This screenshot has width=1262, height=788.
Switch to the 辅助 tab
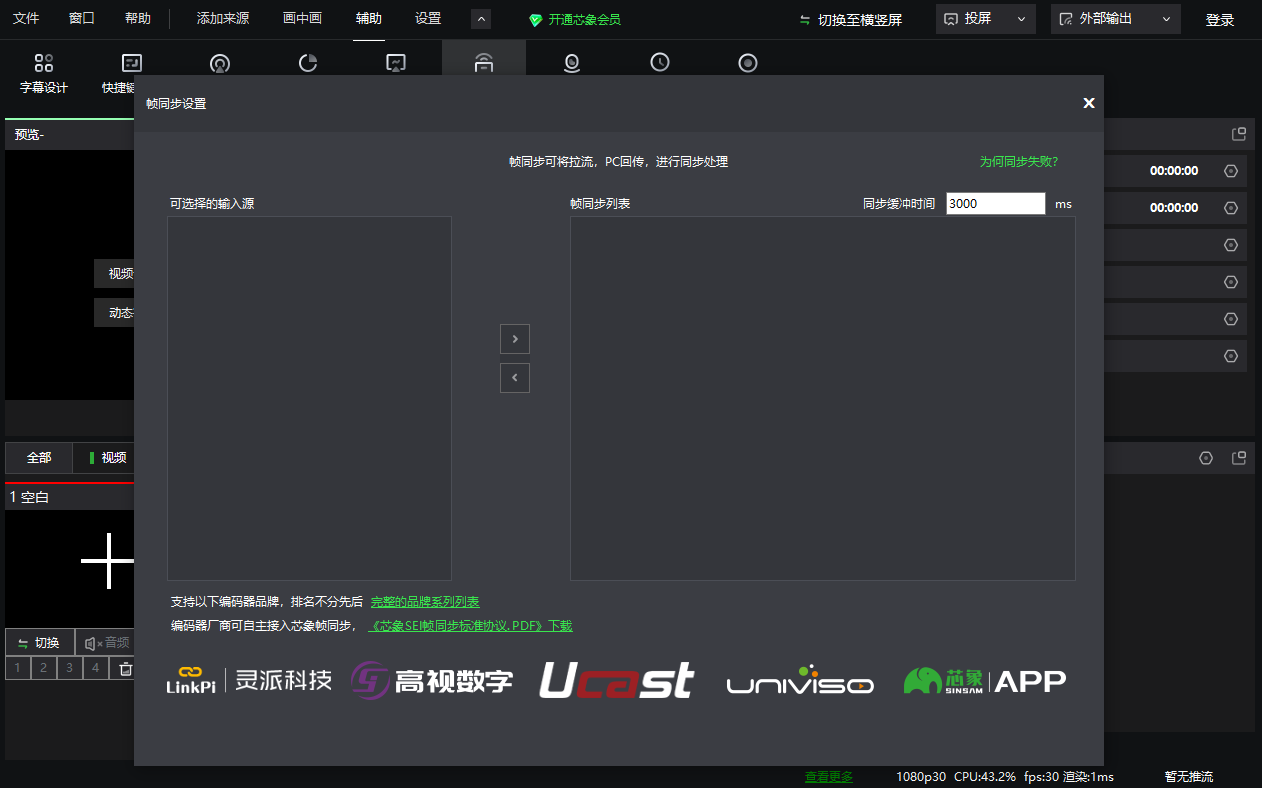pos(369,19)
